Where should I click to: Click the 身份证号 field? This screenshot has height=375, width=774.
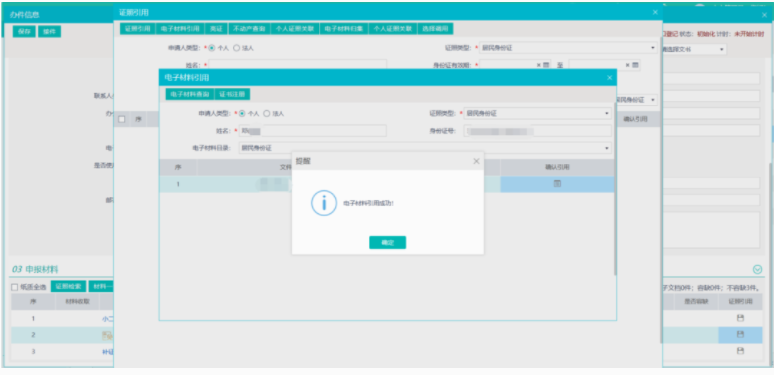(537, 131)
